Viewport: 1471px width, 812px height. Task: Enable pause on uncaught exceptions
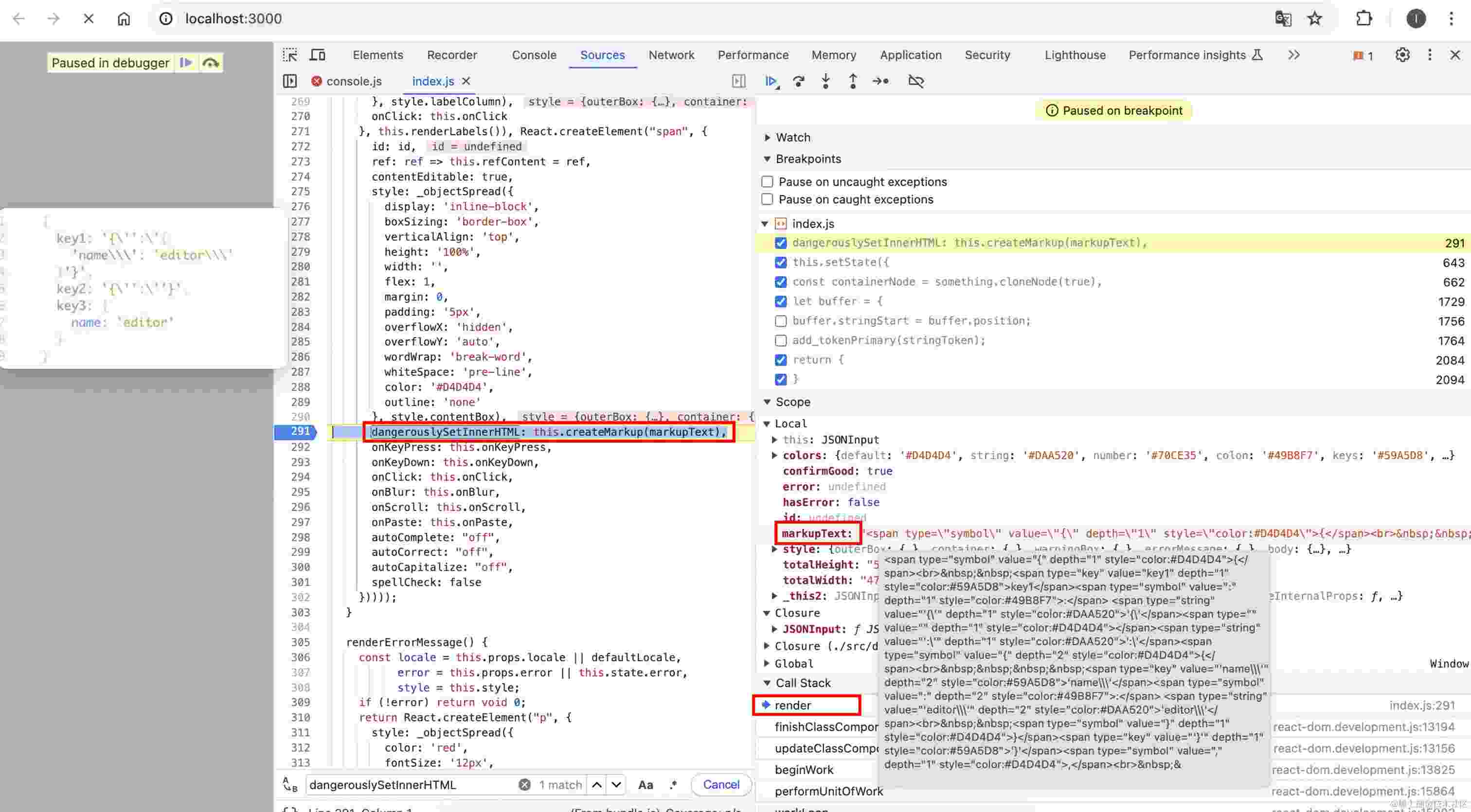click(768, 181)
